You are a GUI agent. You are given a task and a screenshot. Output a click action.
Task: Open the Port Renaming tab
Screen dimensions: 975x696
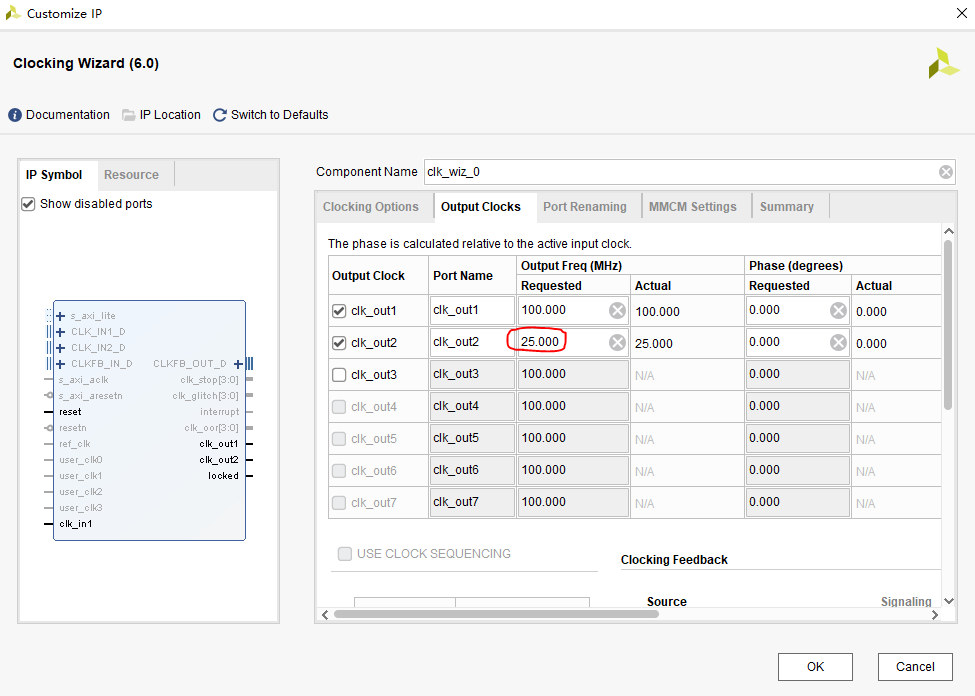pos(585,207)
